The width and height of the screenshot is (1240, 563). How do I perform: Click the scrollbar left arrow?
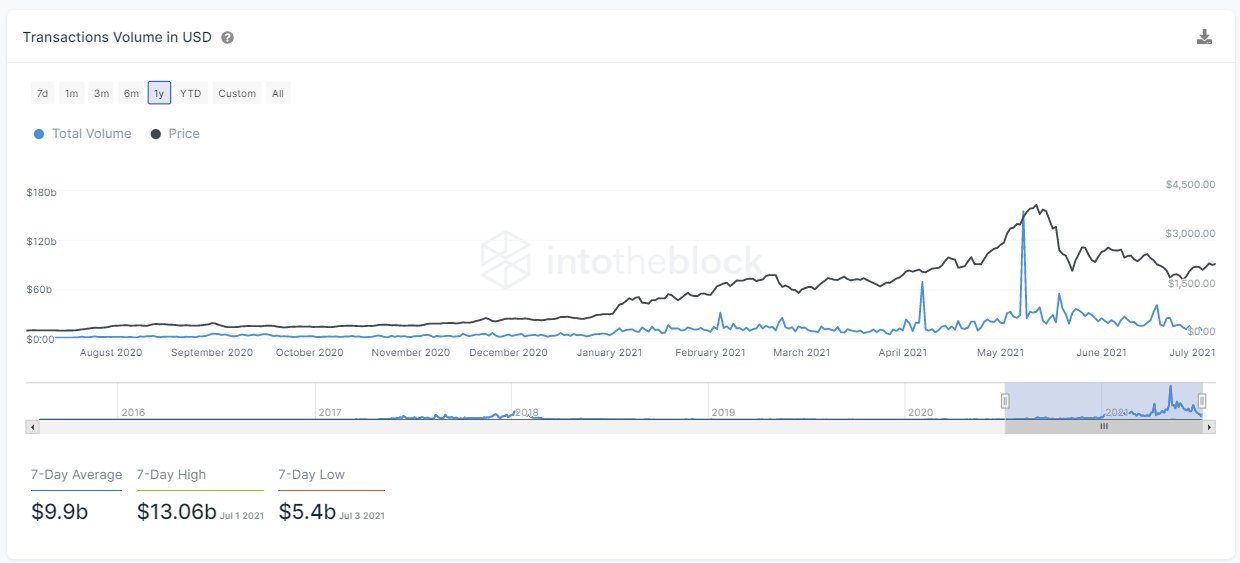tap(33, 427)
